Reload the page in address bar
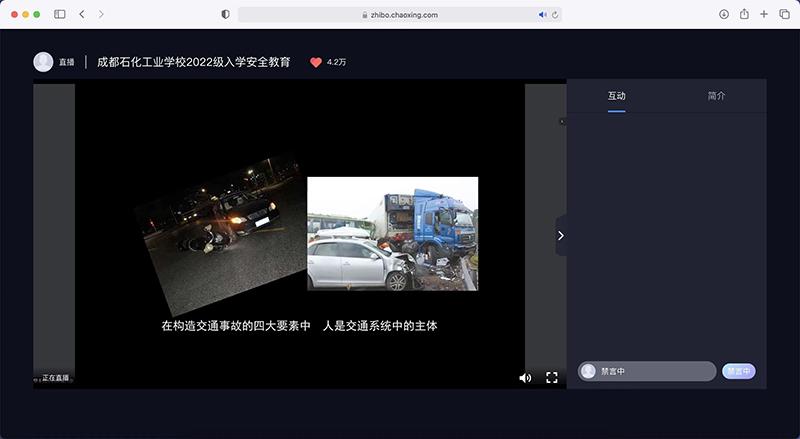 pos(555,15)
